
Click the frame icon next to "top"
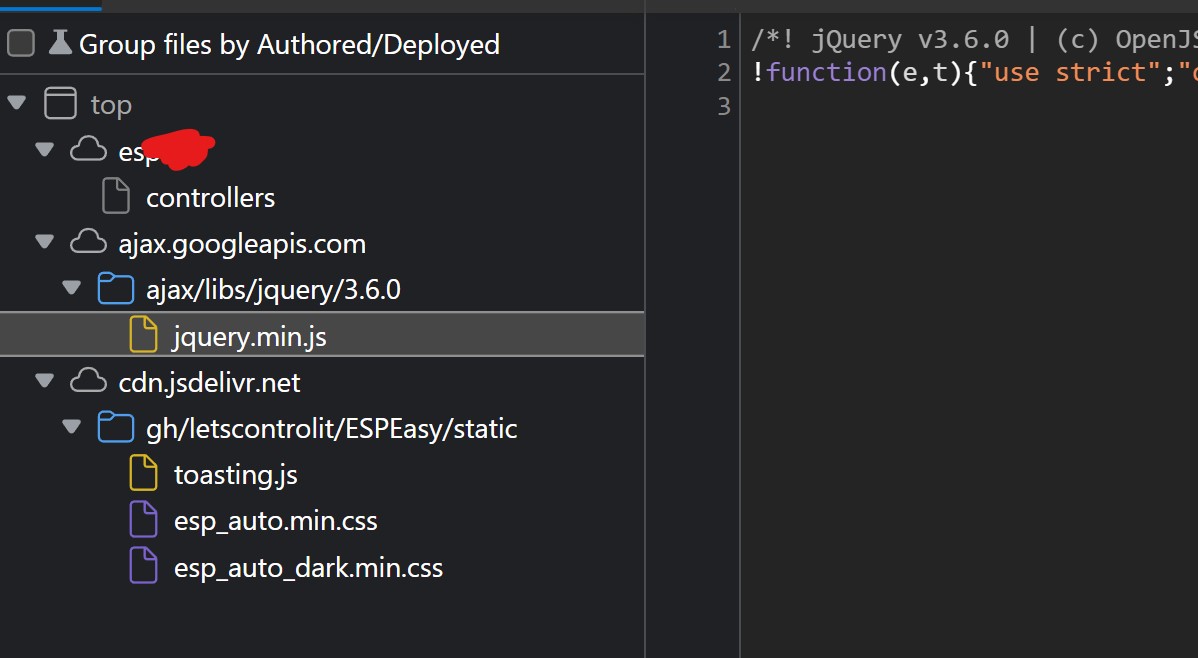click(x=60, y=103)
